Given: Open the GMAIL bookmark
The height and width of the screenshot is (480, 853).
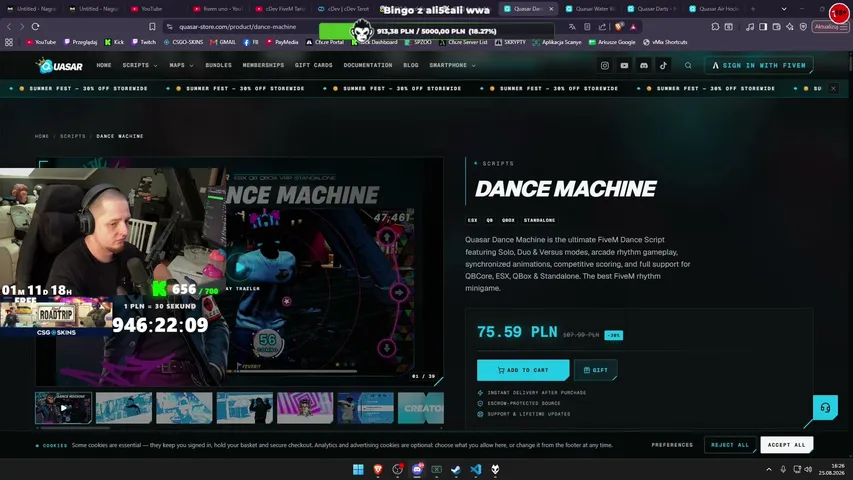Looking at the screenshot, I should click(x=223, y=42).
